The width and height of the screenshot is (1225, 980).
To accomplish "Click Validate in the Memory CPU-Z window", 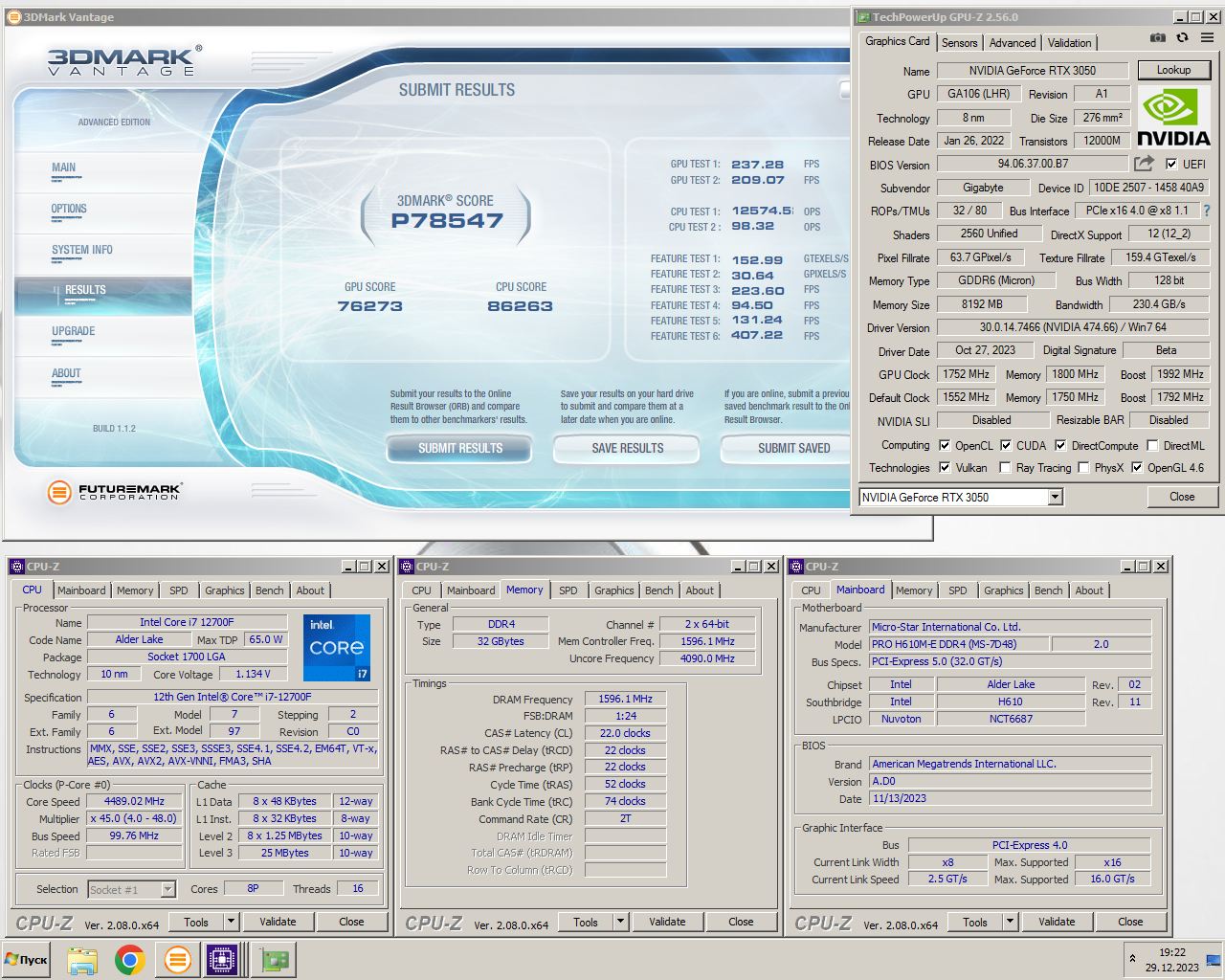I will point(667,922).
